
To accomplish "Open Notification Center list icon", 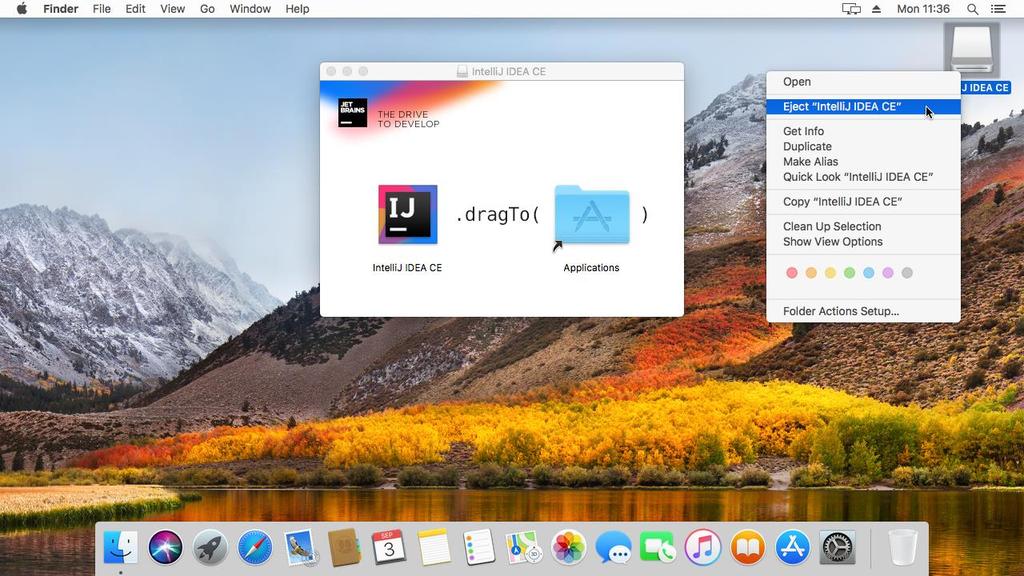I will pos(999,8).
